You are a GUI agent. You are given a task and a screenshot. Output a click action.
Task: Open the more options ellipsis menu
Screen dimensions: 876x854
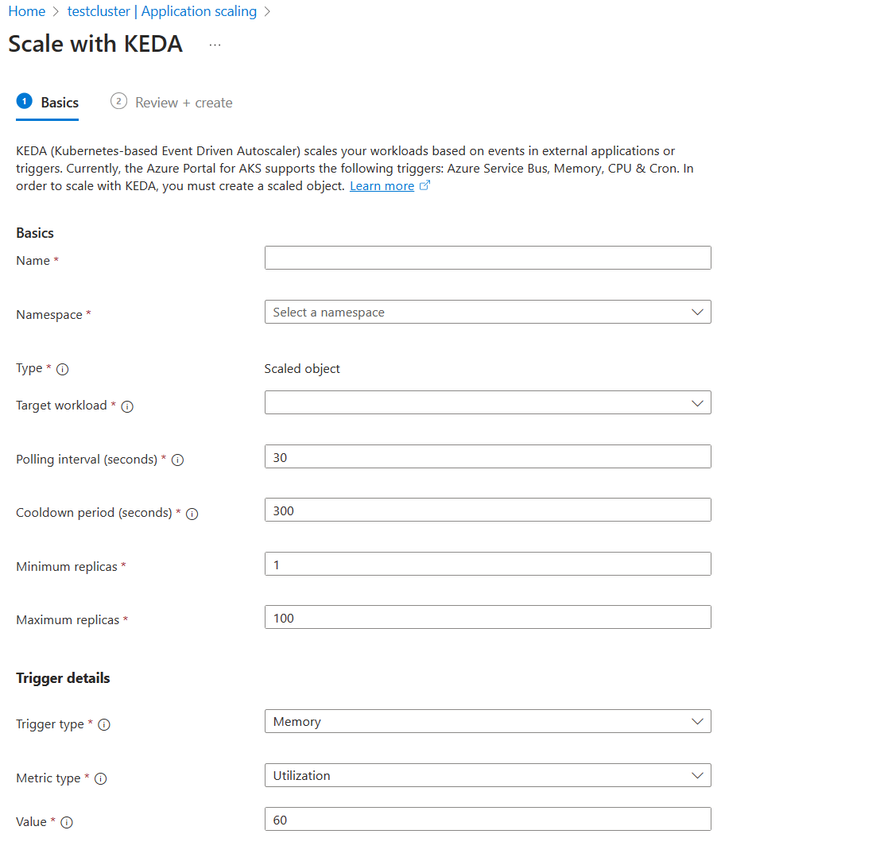click(215, 45)
